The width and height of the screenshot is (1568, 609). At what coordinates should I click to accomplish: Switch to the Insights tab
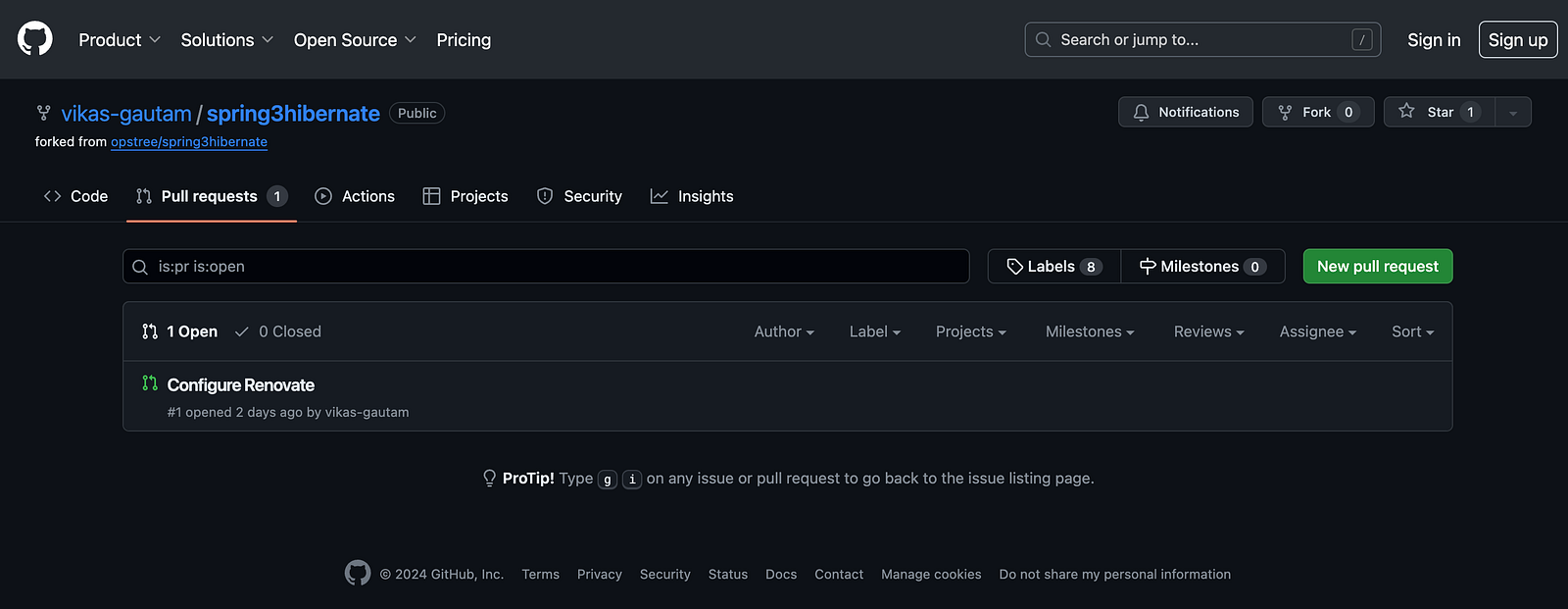[x=692, y=196]
